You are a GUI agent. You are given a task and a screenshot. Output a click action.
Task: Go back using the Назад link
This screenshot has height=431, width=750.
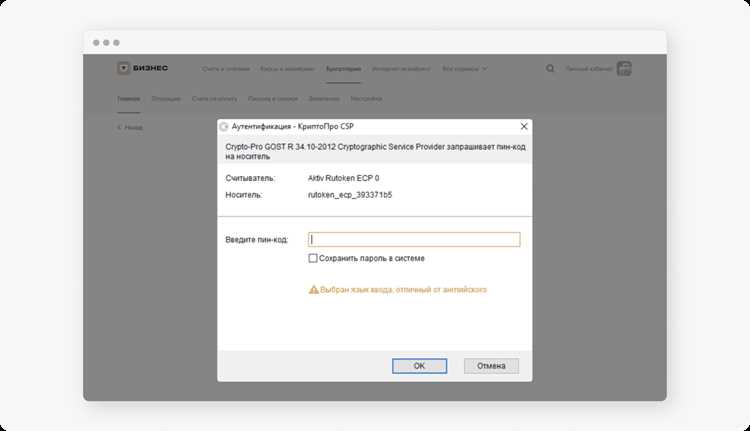(x=130, y=127)
